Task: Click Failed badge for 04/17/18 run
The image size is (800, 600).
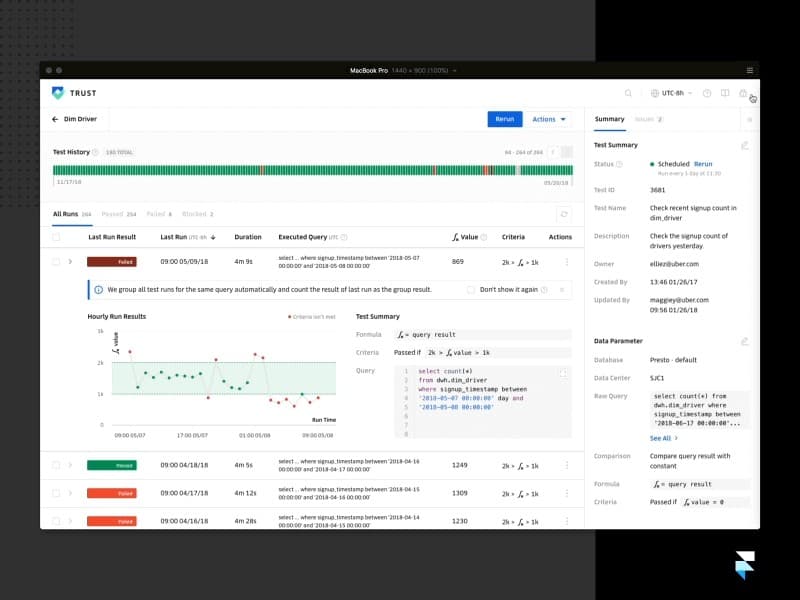Action: [112, 493]
